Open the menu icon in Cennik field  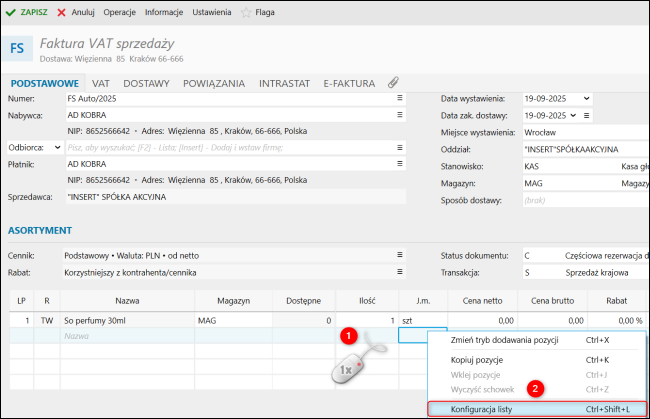pyautogui.click(x=400, y=255)
